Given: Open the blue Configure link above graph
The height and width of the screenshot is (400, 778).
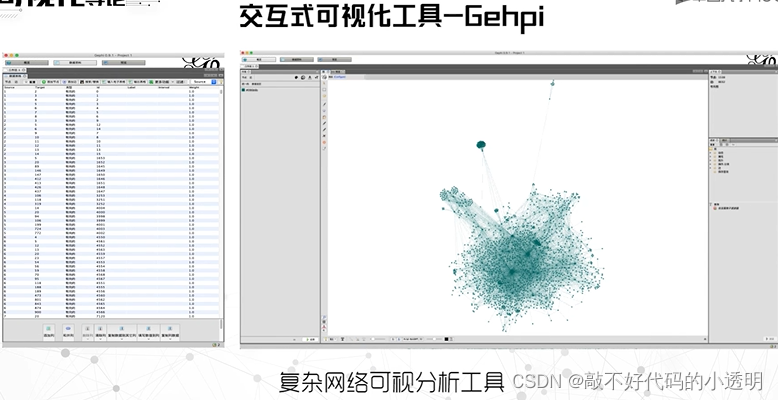Looking at the screenshot, I should point(340,77).
